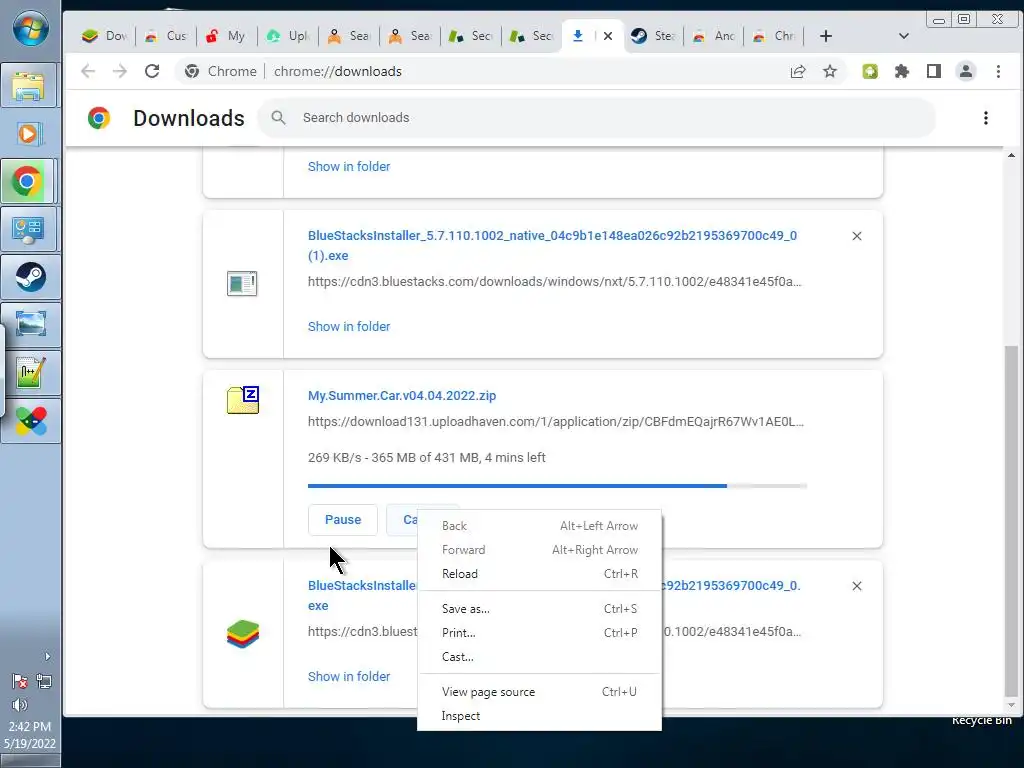This screenshot has width=1024, height=768.
Task: Choose 'Save as...' in context menu
Action: 539,609
